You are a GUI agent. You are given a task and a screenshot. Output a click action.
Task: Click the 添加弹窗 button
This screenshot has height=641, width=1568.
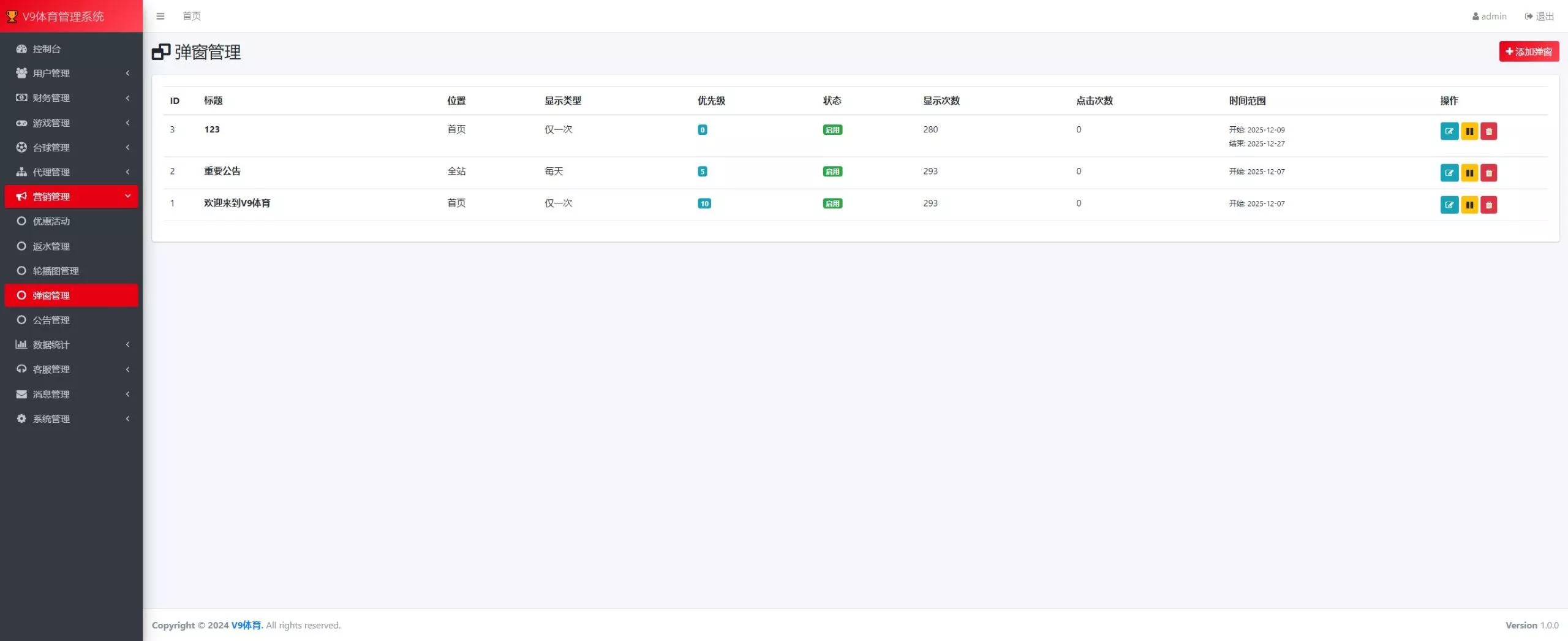click(x=1528, y=51)
